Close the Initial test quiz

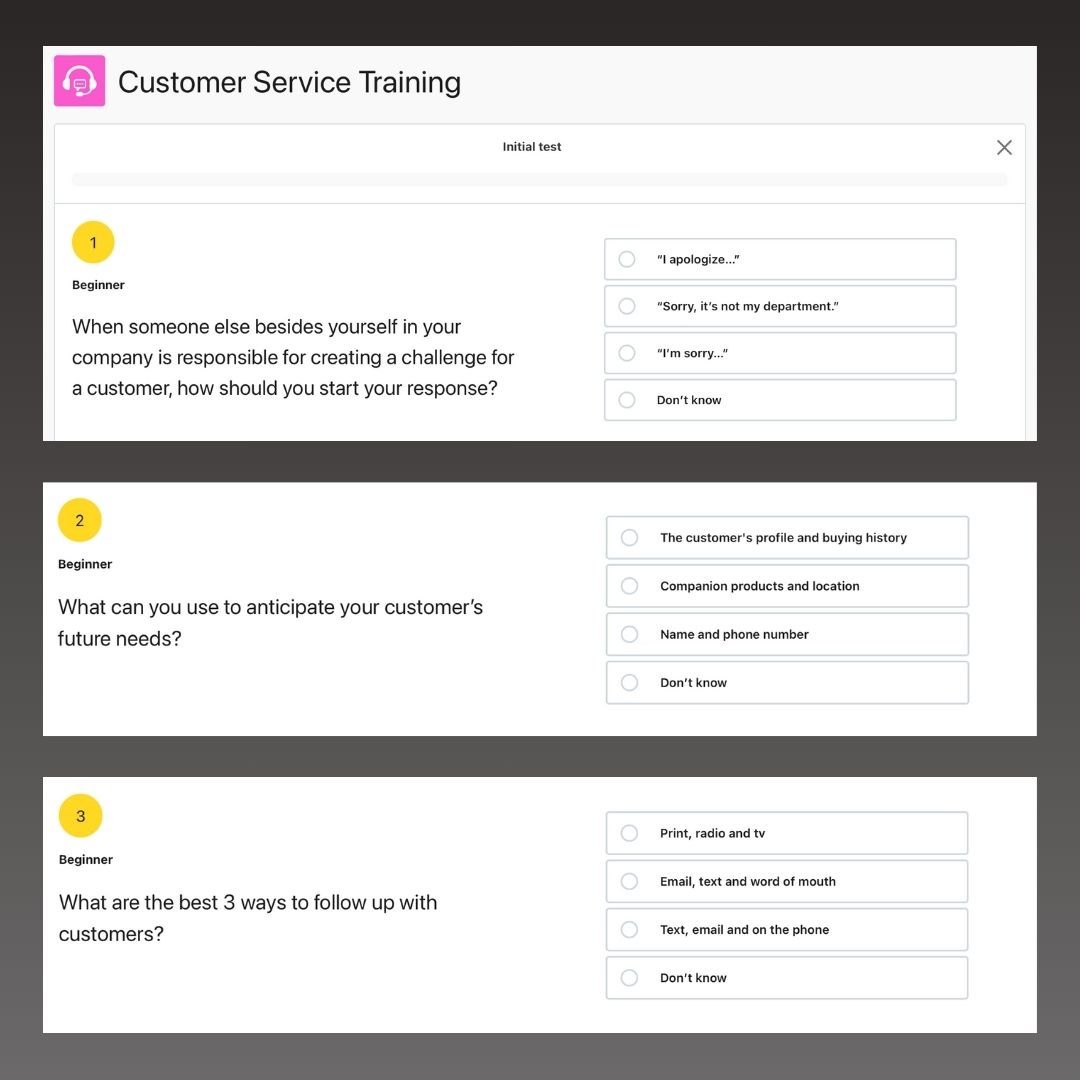(1004, 147)
